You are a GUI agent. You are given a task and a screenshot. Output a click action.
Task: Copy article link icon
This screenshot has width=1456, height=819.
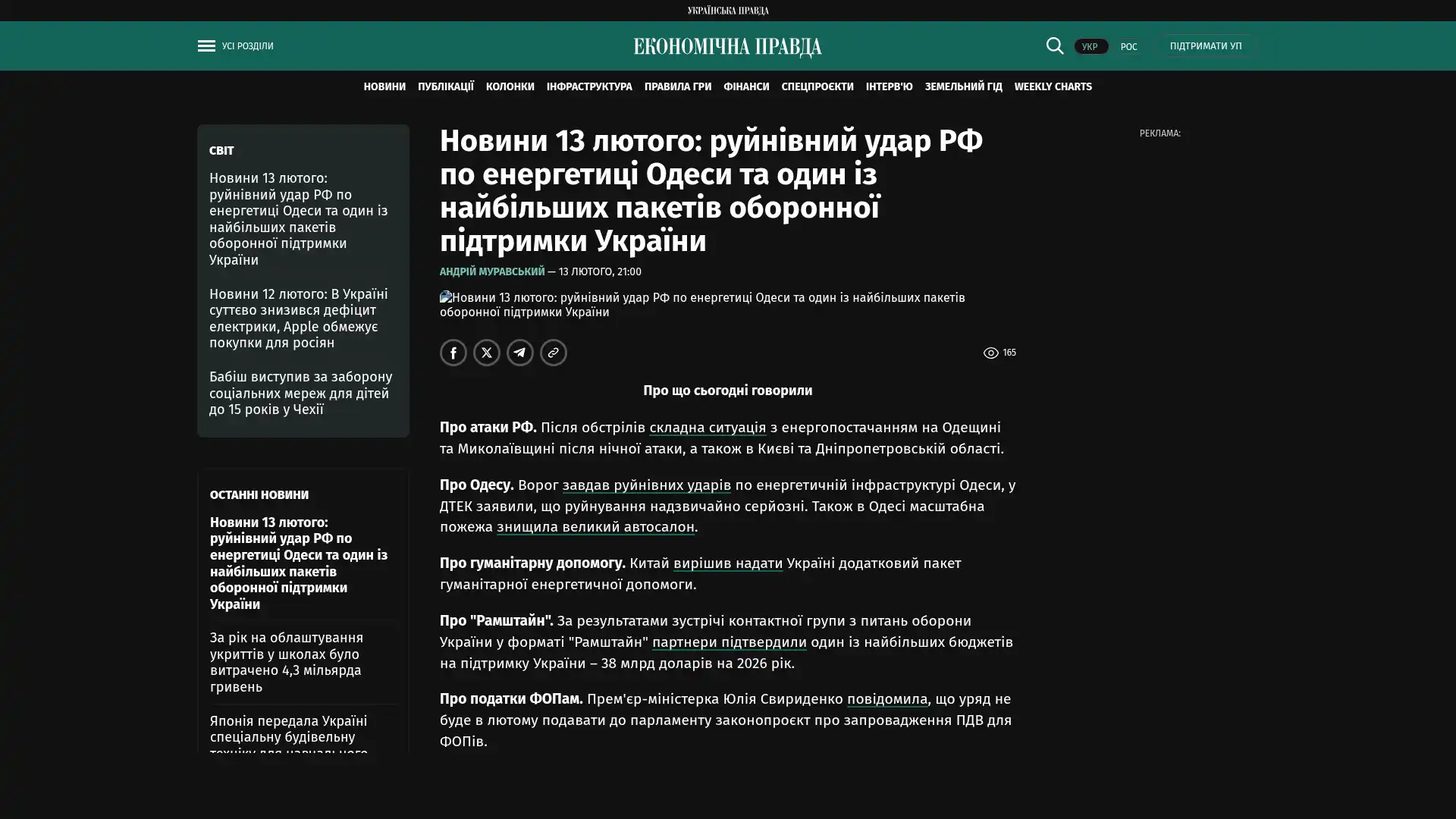(x=554, y=353)
